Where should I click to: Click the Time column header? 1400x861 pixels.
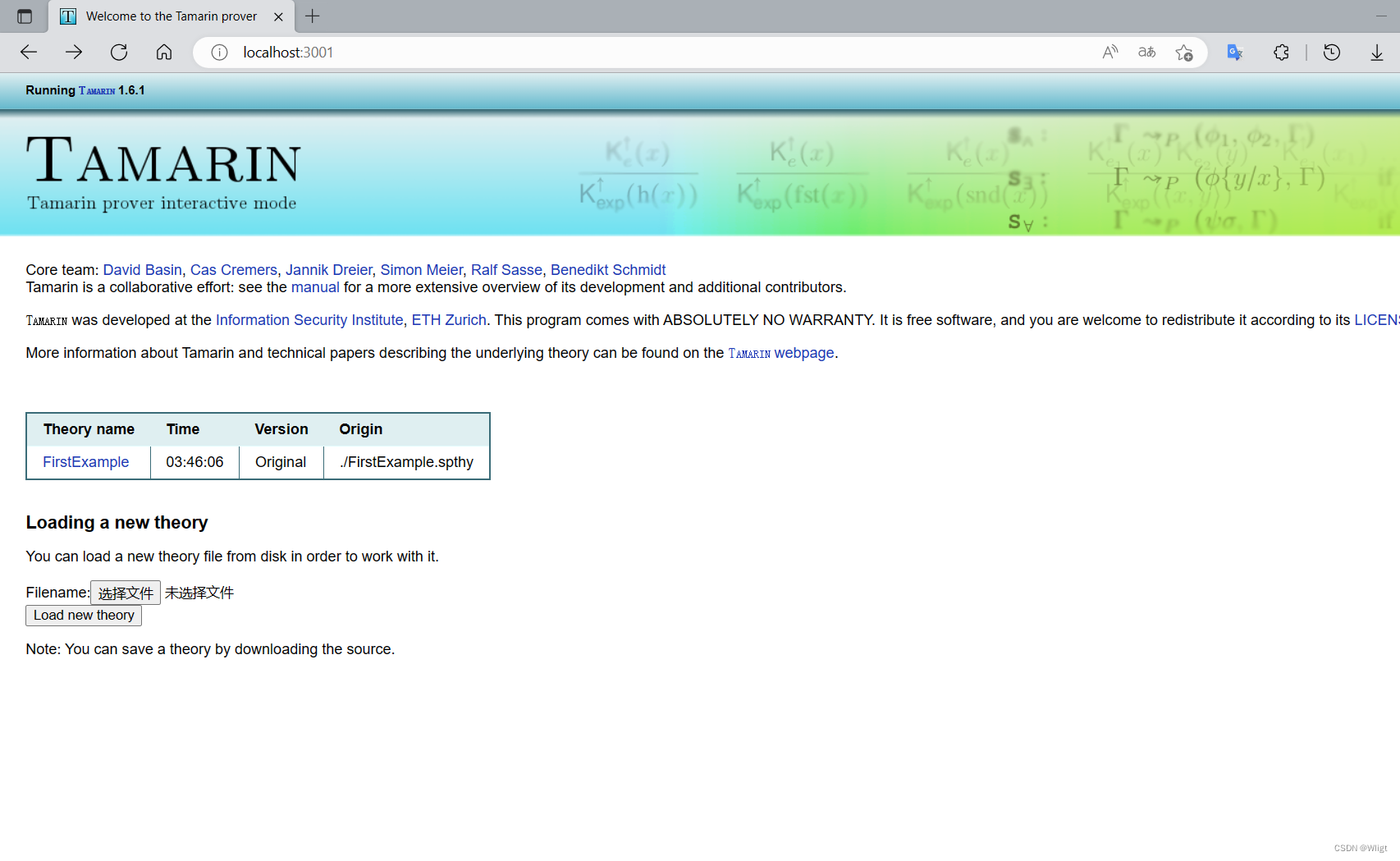click(183, 429)
